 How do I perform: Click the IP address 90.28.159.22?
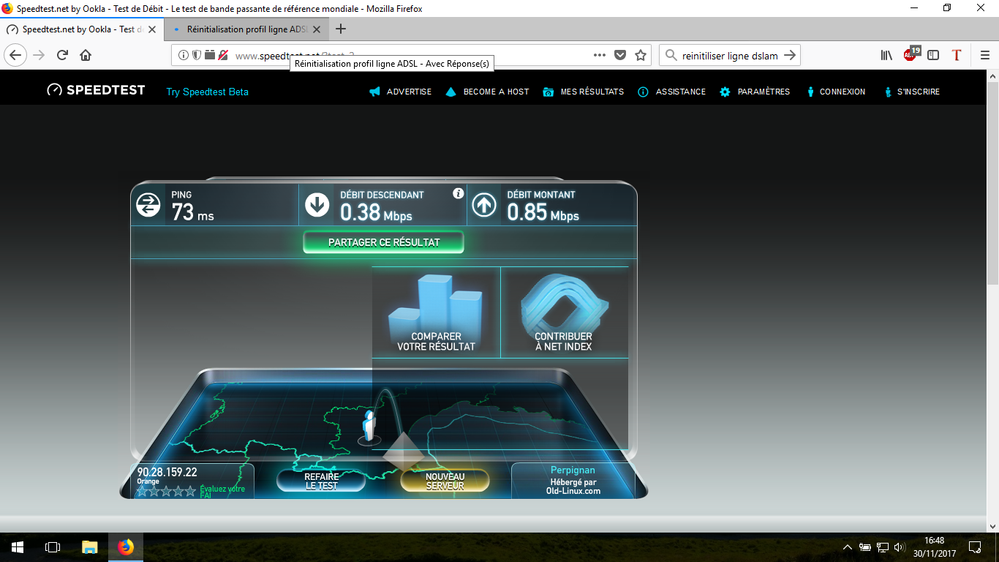[x=167, y=472]
